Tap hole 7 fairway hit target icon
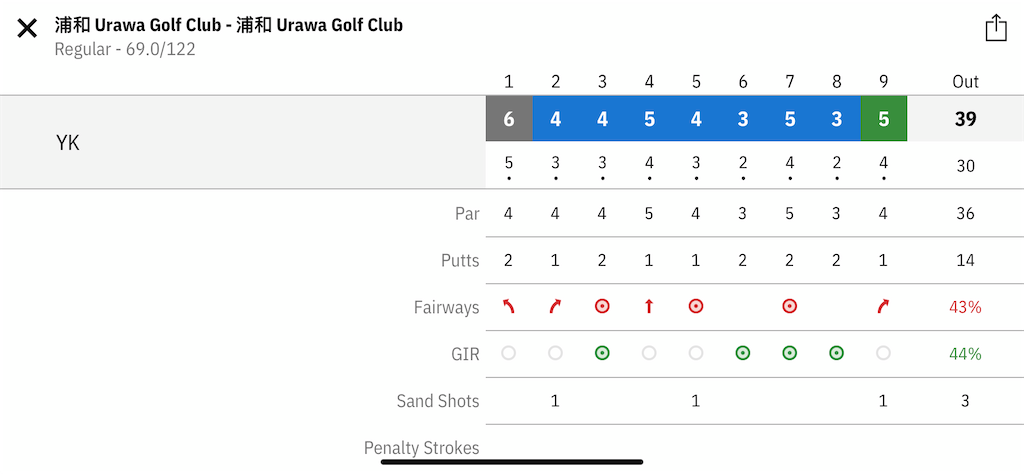The height and width of the screenshot is (474, 1024). point(790,306)
